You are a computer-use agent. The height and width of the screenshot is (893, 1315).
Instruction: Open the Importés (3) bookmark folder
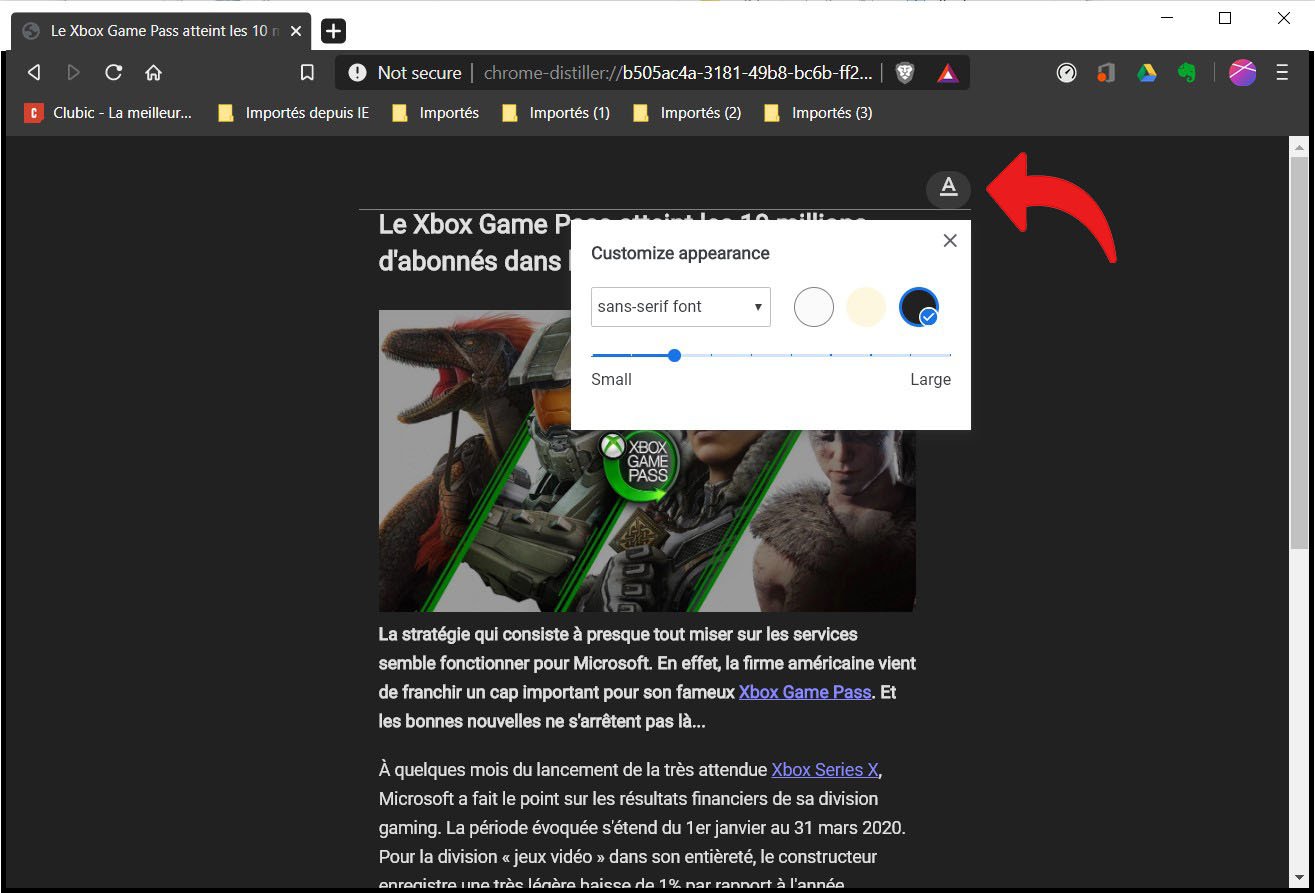coord(818,113)
